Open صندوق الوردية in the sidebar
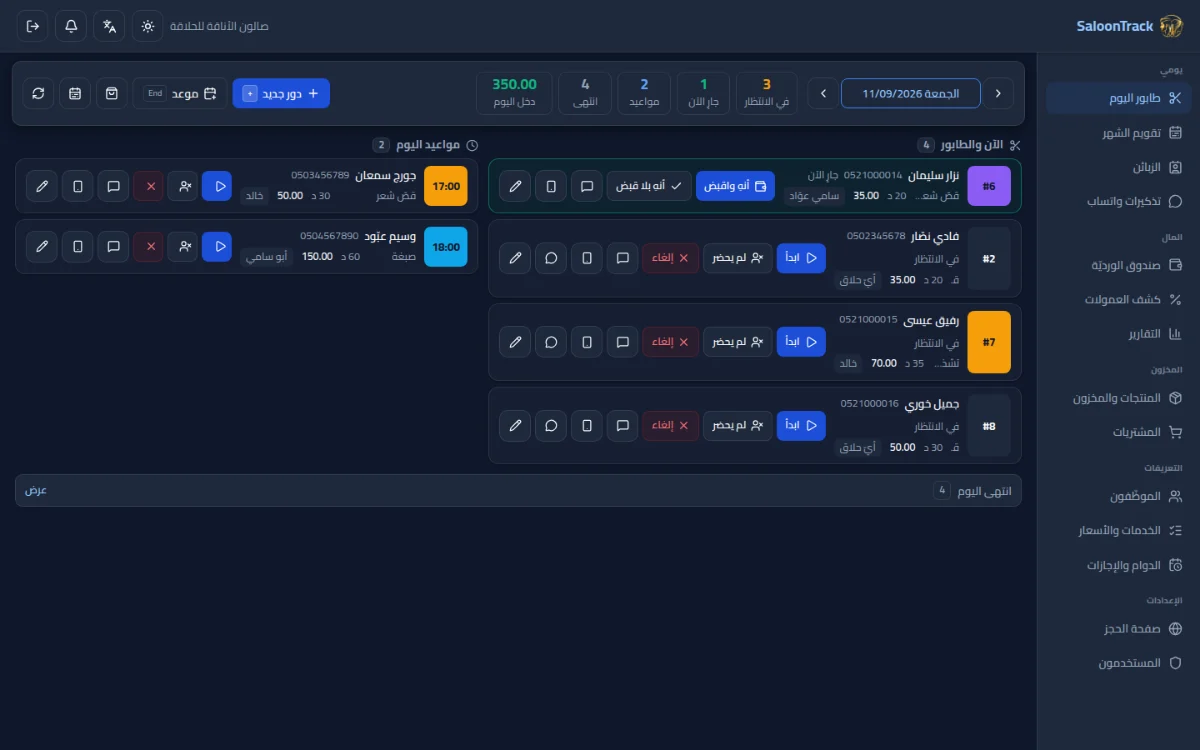The width and height of the screenshot is (1200, 750). pos(1118,265)
